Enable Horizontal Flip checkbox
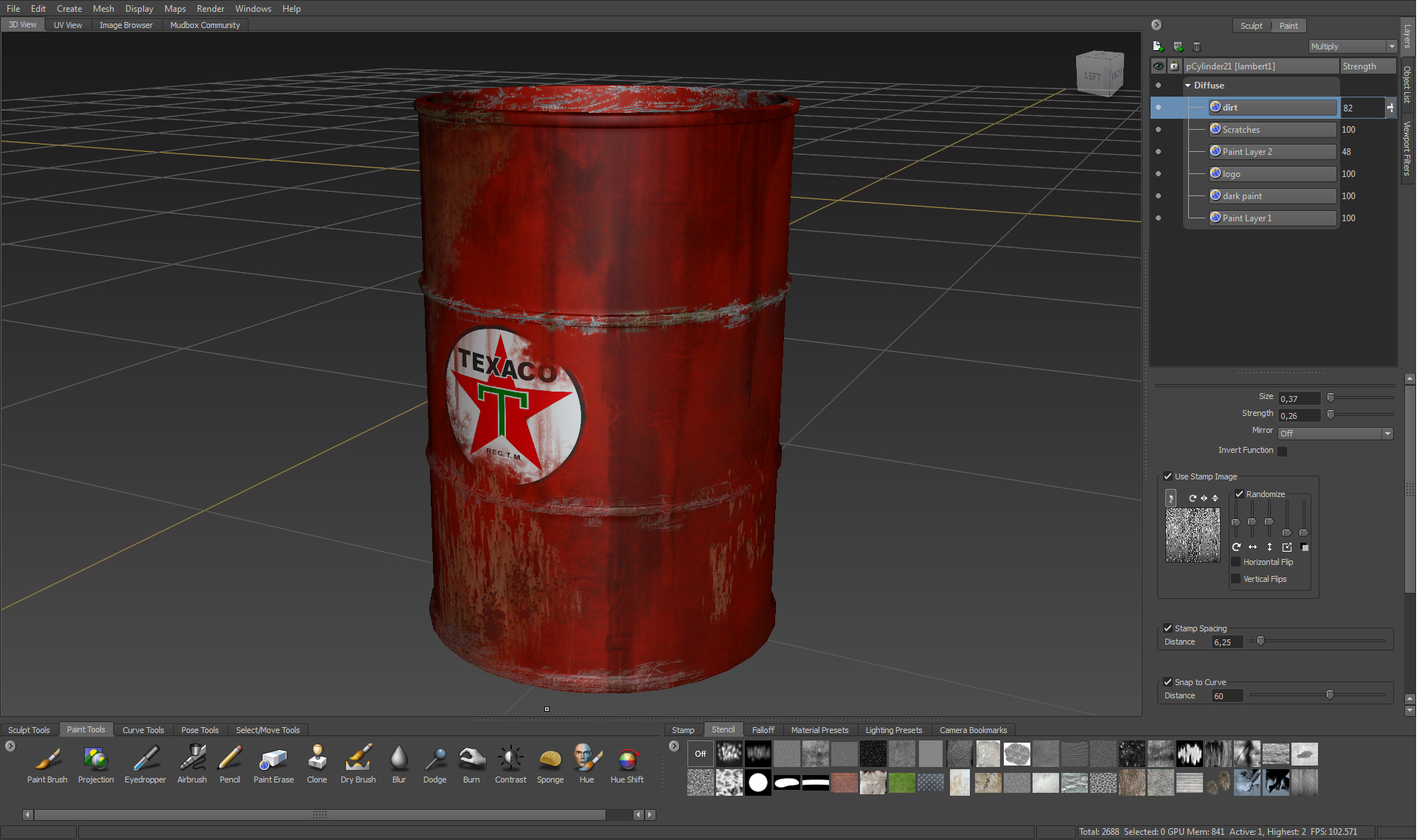The image size is (1422, 840). tap(1236, 562)
